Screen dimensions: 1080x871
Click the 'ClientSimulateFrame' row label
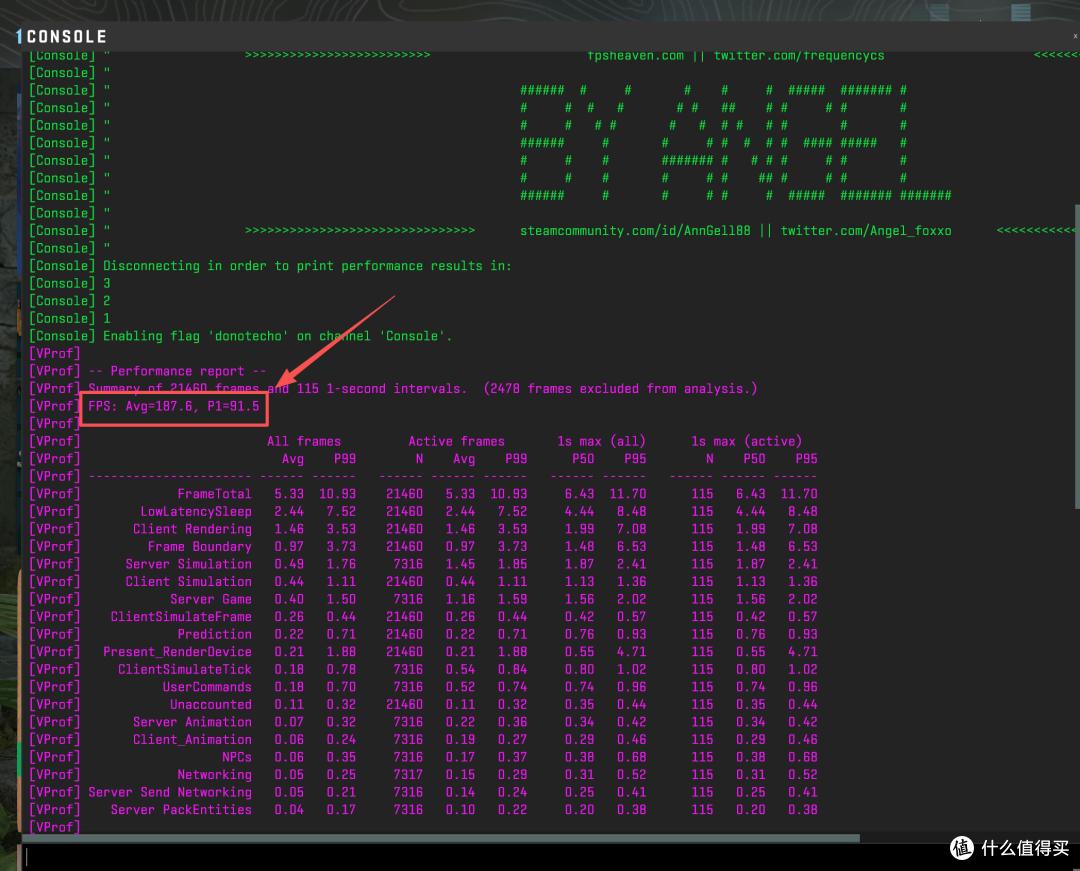(x=181, y=617)
